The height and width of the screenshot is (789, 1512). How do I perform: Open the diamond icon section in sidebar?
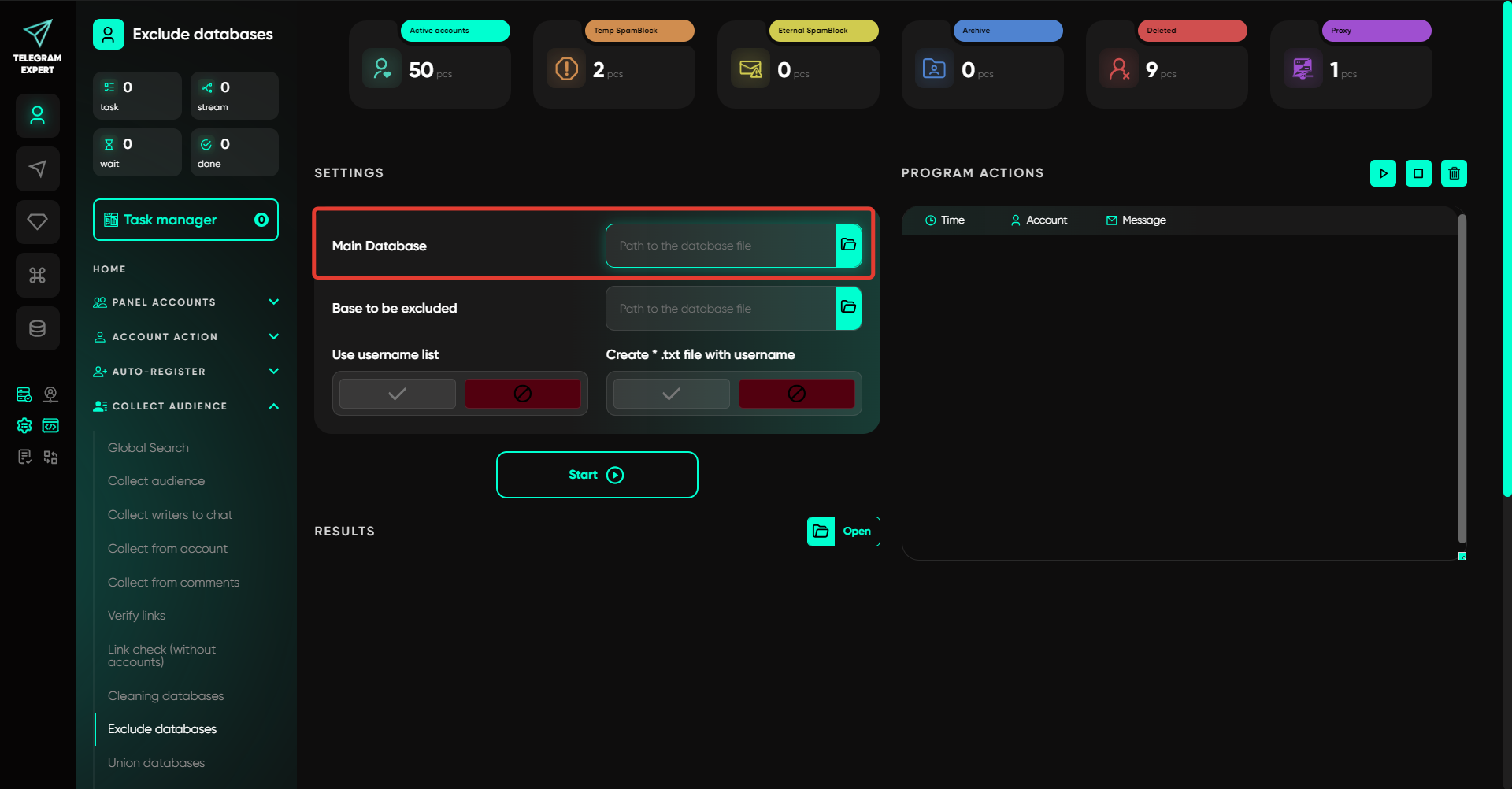(37, 222)
